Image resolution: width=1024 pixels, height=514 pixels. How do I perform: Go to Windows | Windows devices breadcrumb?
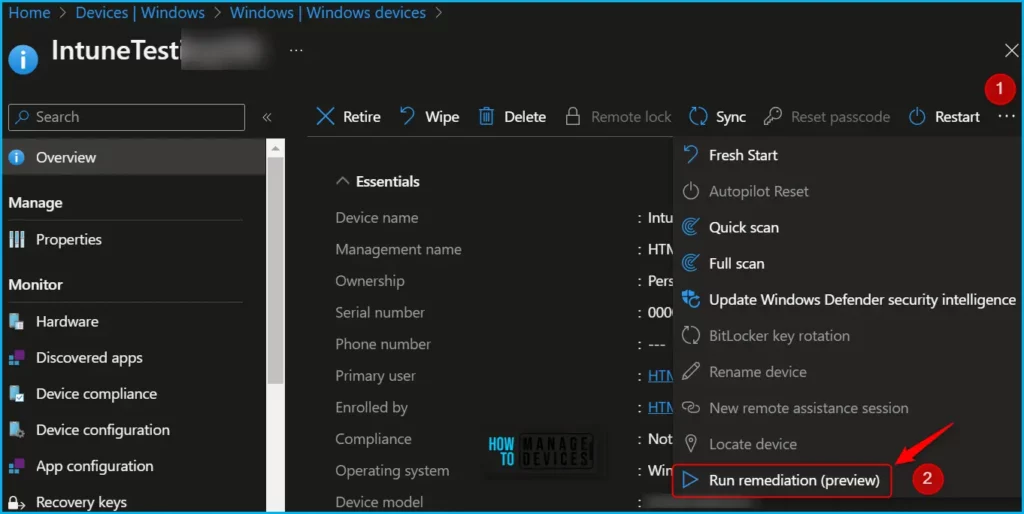(x=328, y=12)
